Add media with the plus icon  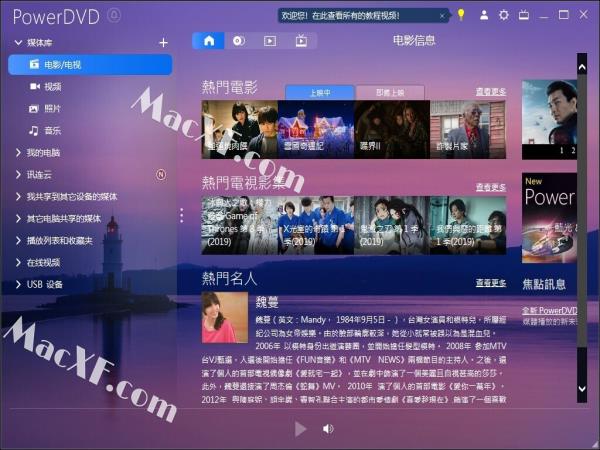click(163, 42)
